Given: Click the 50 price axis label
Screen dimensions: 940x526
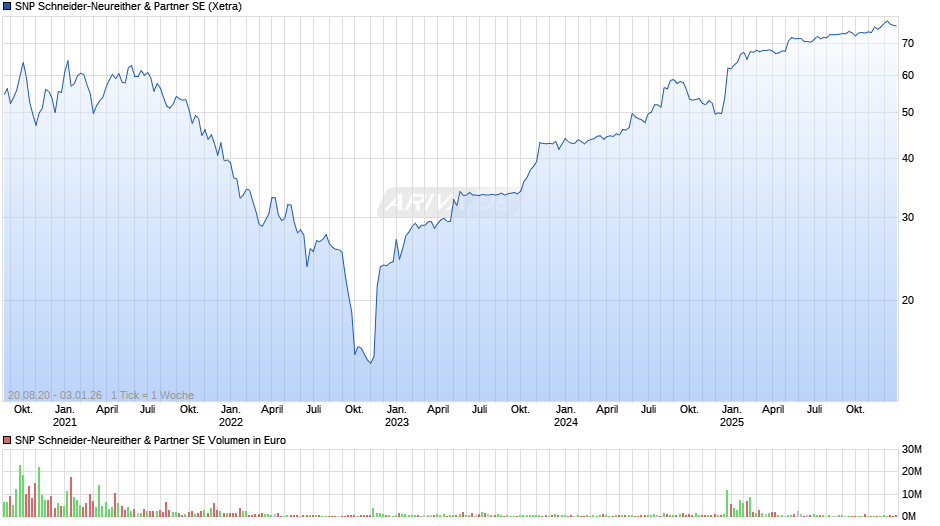Looking at the screenshot, I should click(x=908, y=113).
